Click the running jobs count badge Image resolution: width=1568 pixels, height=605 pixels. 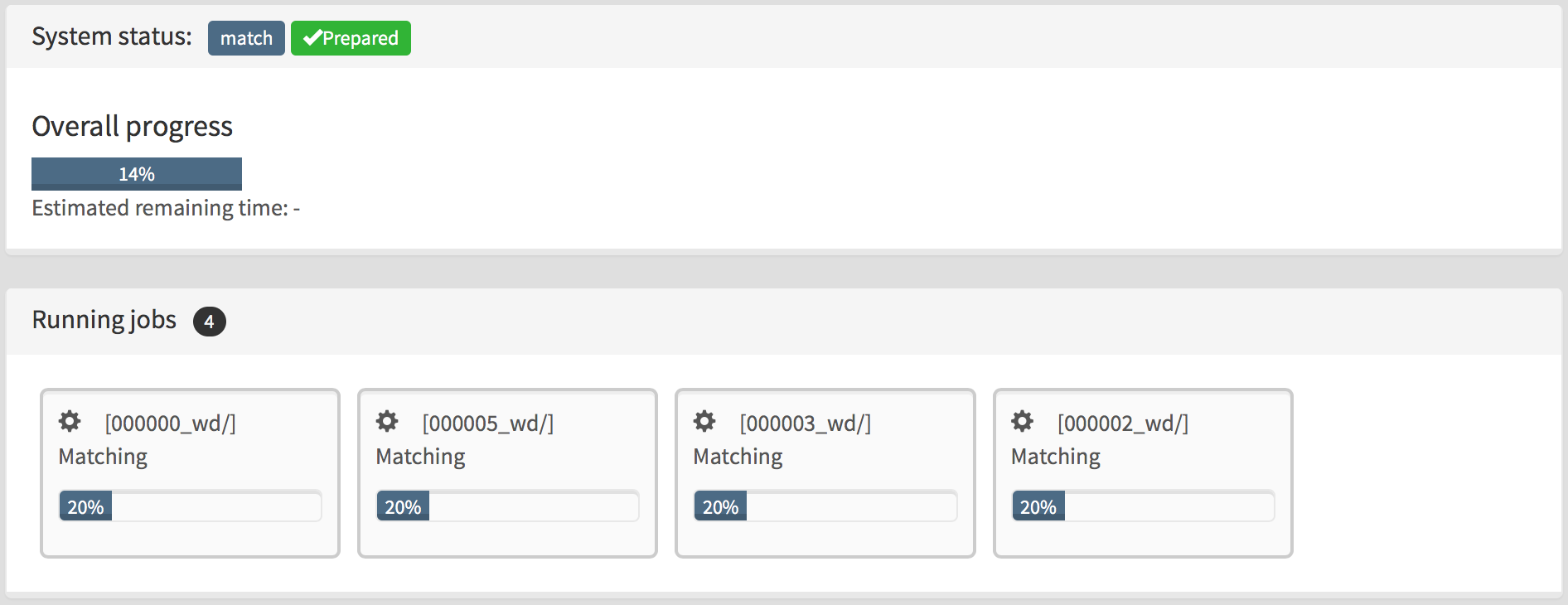coord(209,322)
